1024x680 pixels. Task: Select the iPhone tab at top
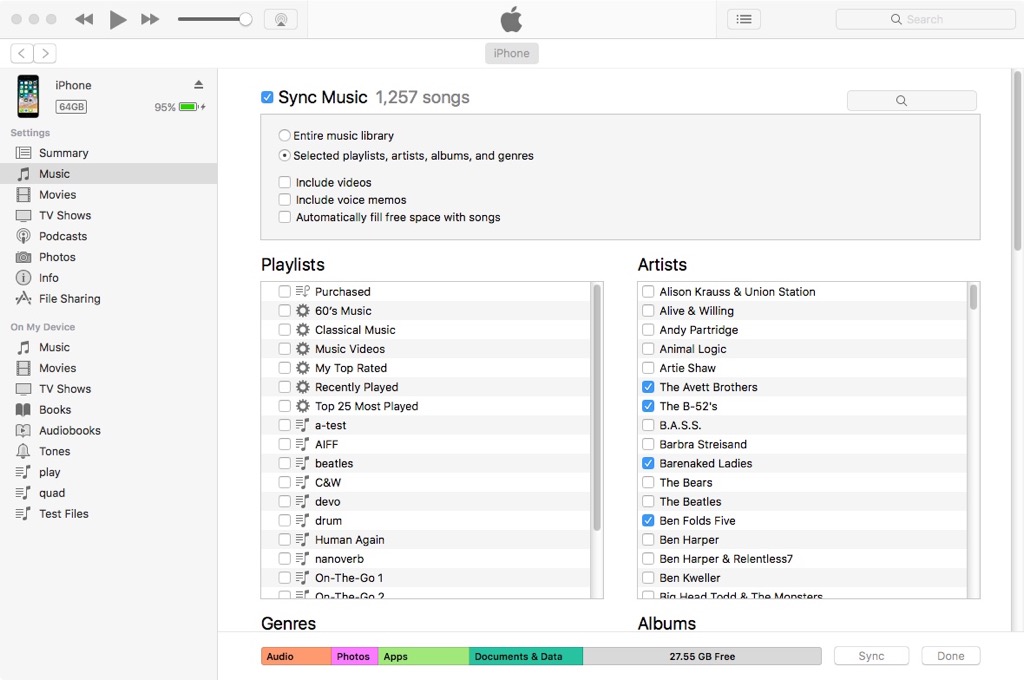pyautogui.click(x=511, y=53)
